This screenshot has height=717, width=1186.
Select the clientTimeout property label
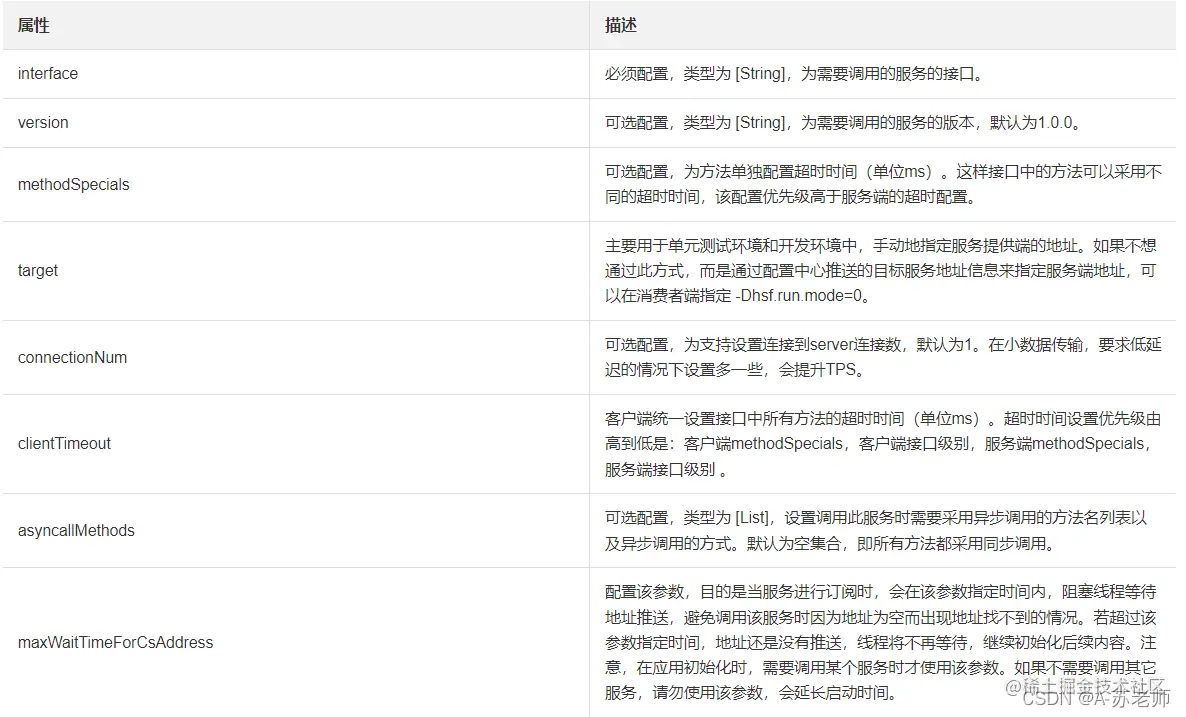coord(63,443)
